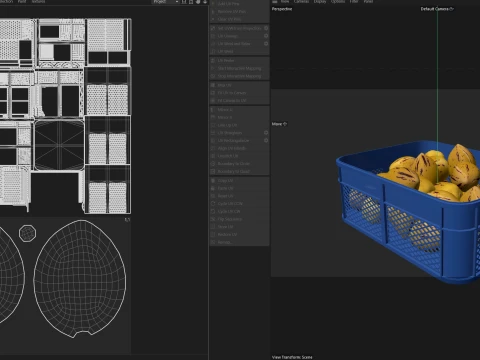Run the UV Rectangularize command
This screenshot has width=480, height=360.
pyautogui.click(x=237, y=141)
